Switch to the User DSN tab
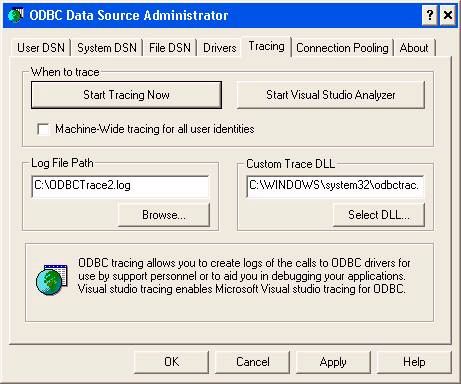The height and width of the screenshot is (384, 461). point(41,48)
